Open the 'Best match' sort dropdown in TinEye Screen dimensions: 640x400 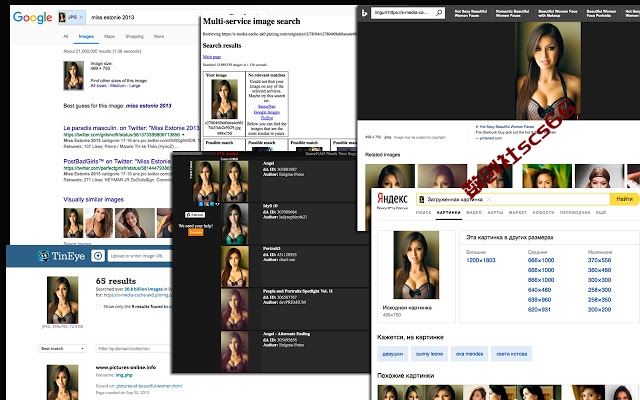(62, 349)
